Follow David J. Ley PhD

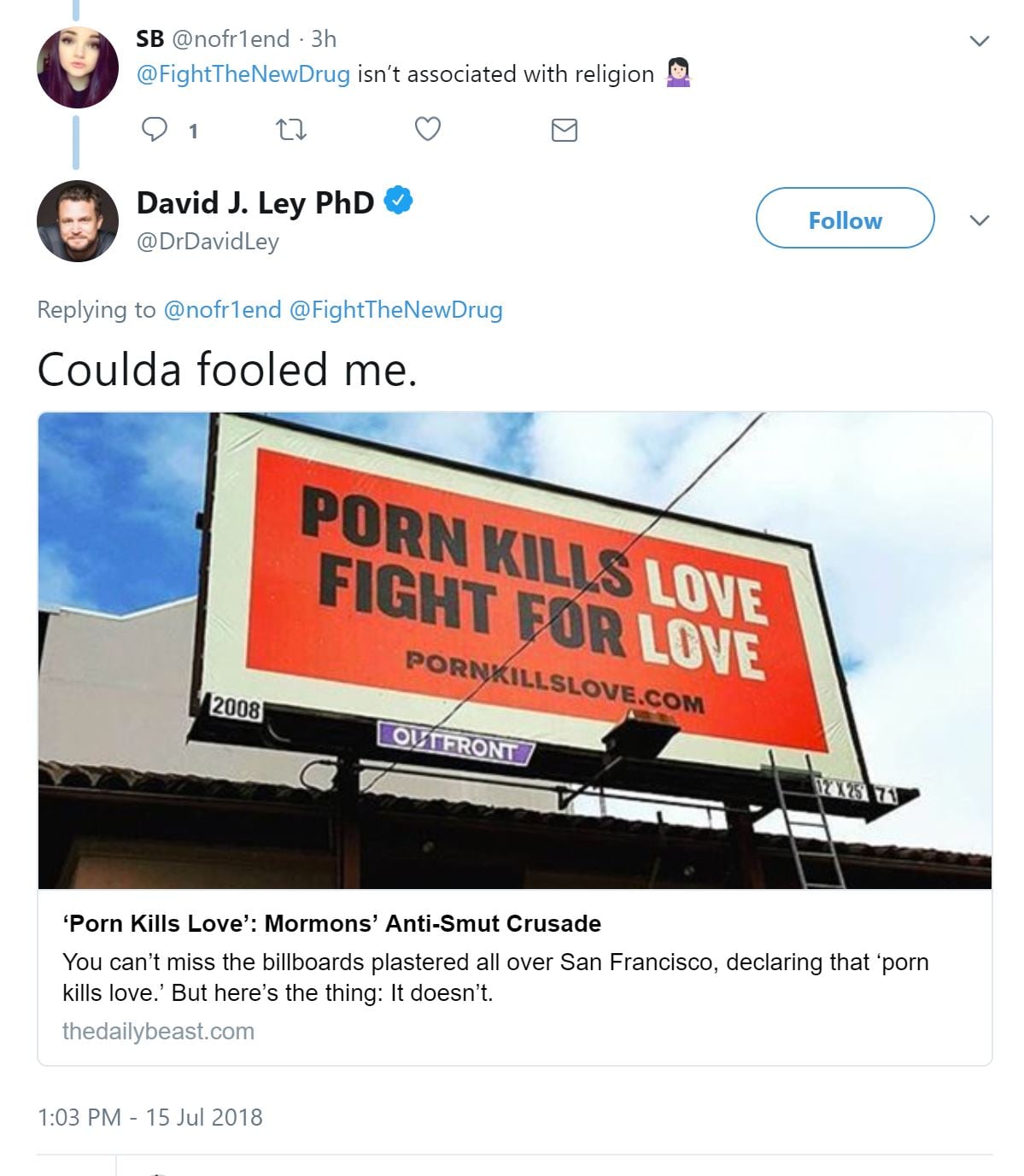pos(845,219)
